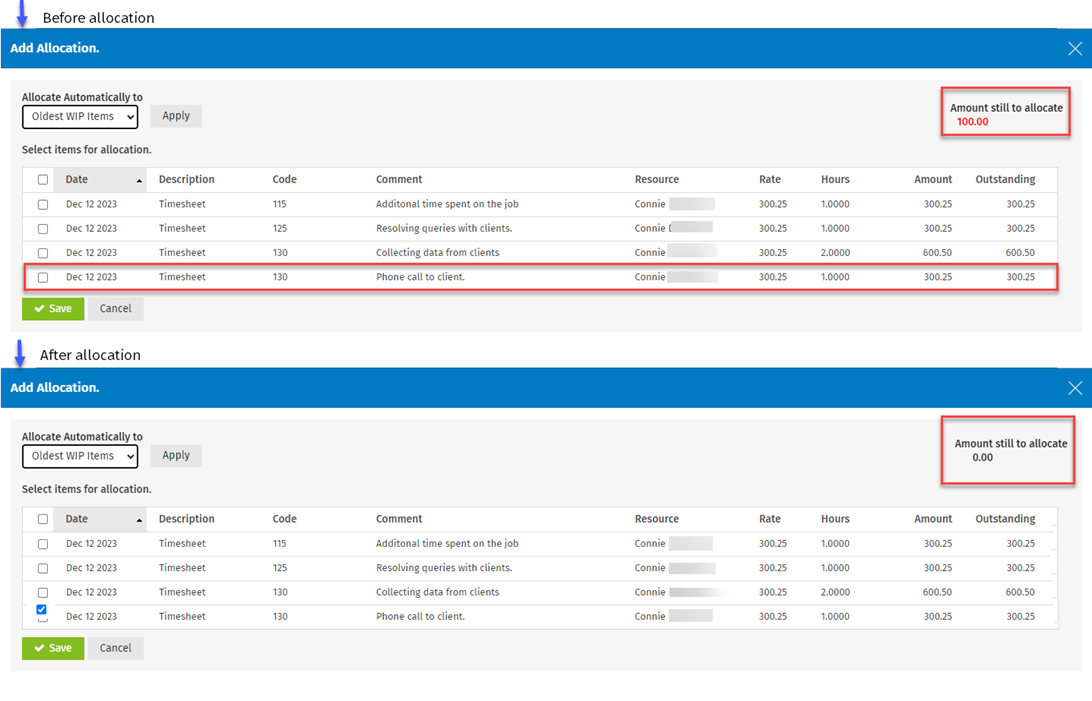Click Resource column header in Before allocation table

657,180
